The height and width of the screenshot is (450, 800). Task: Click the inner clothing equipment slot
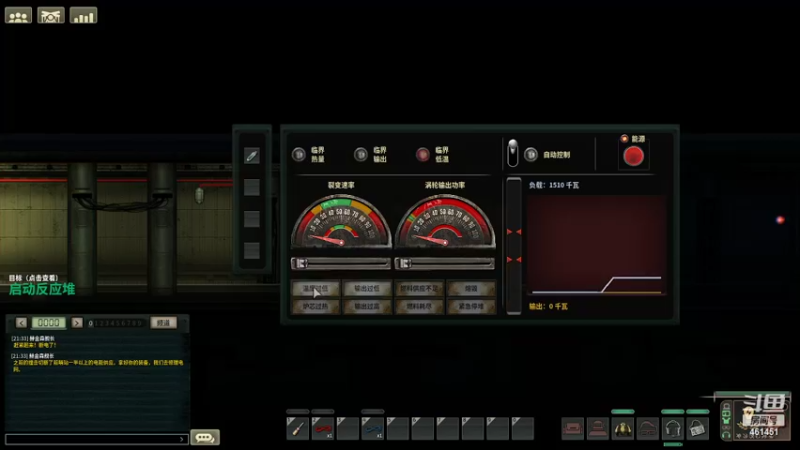572,429
